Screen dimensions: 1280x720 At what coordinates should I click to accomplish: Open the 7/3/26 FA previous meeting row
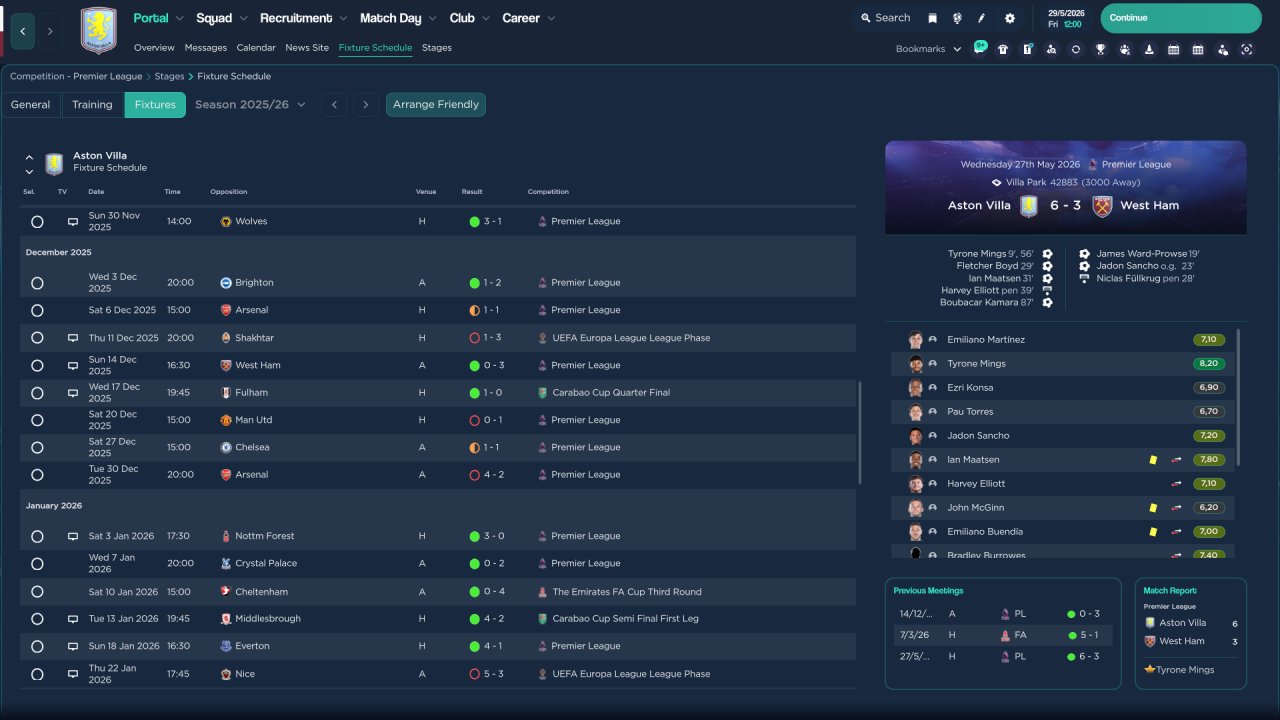1003,635
